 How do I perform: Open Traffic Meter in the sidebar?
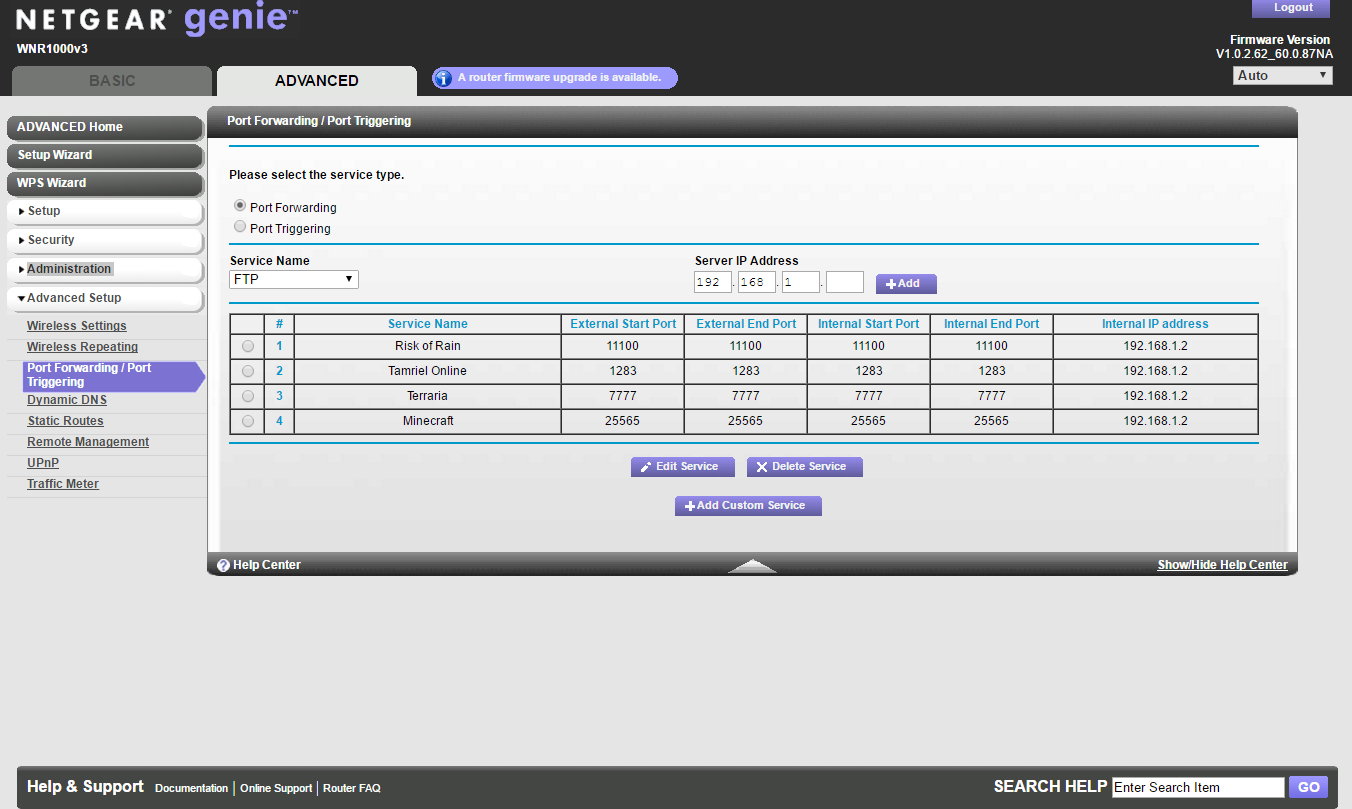[63, 484]
